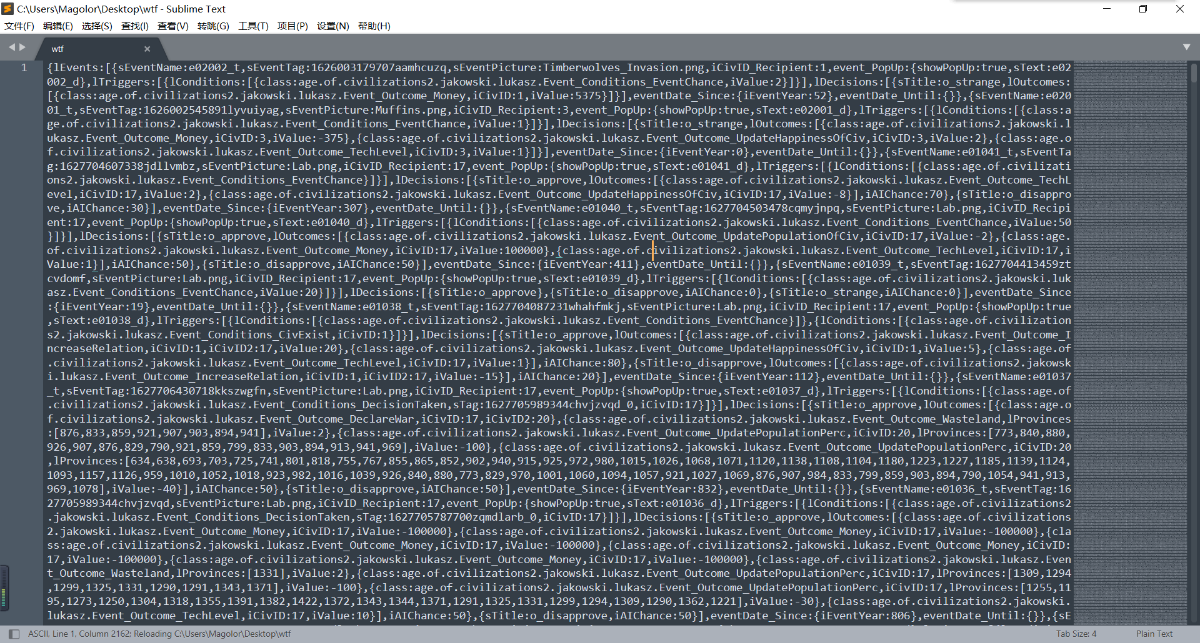Open the 选择(S) menu

[x=97, y=25]
